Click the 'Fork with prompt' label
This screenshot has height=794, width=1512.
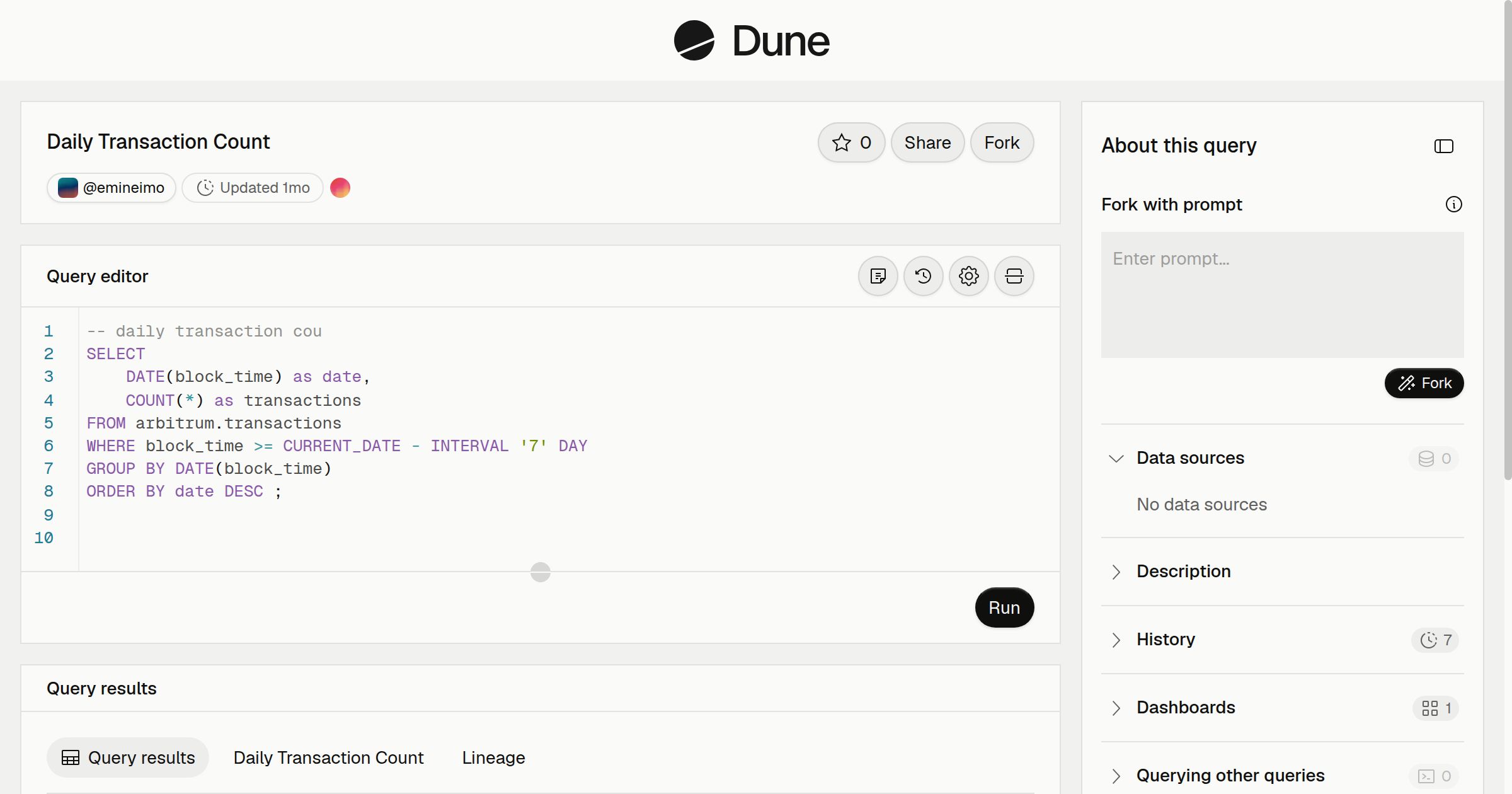(1172, 205)
